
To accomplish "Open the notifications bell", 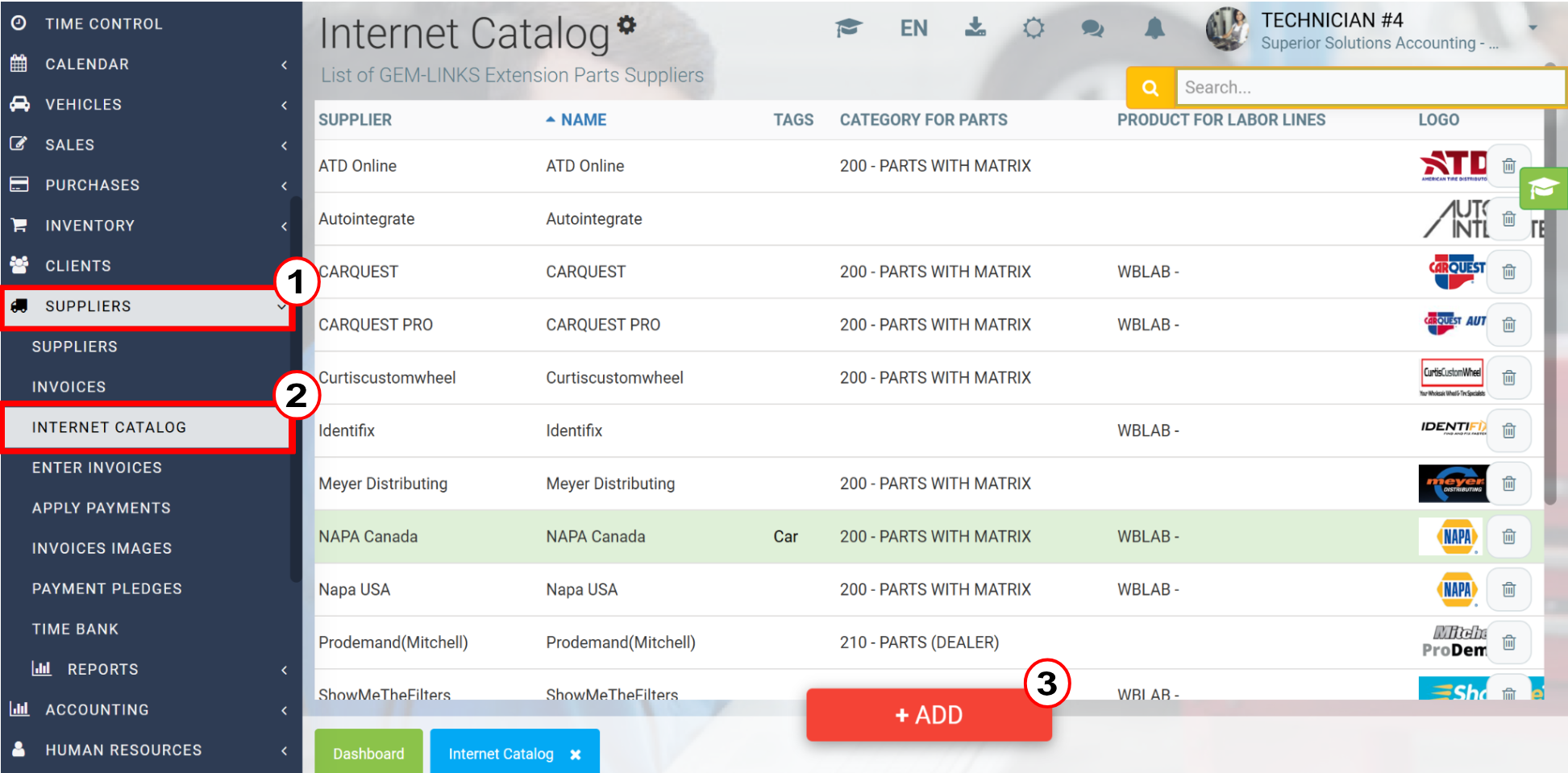I will (x=1154, y=28).
